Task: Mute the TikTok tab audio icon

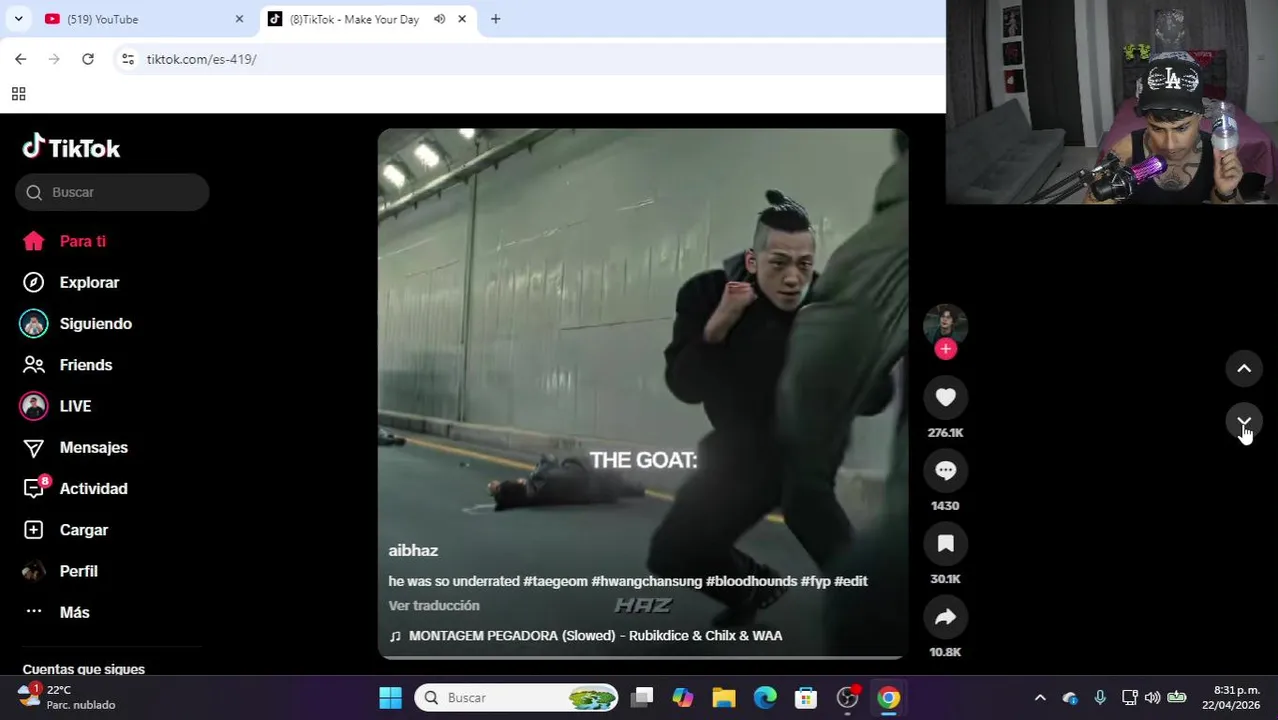Action: (x=439, y=19)
